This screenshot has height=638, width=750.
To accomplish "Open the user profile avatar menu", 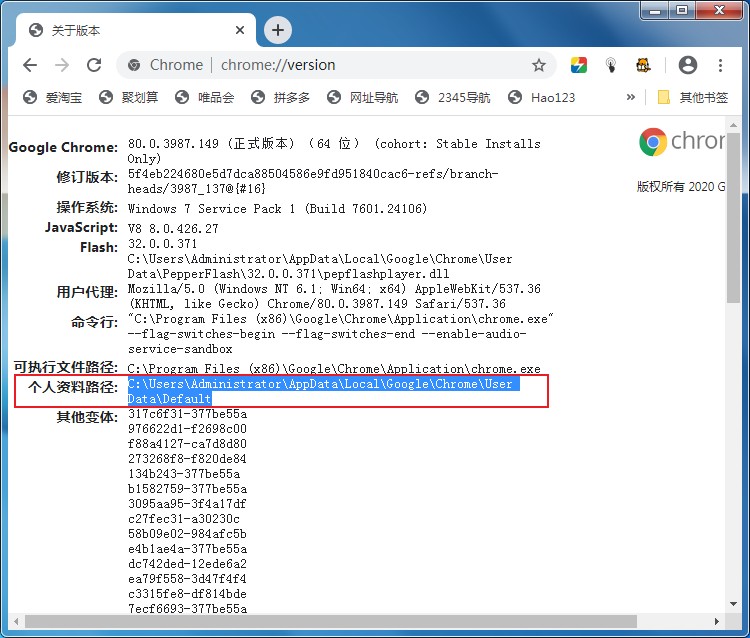I will coord(688,65).
